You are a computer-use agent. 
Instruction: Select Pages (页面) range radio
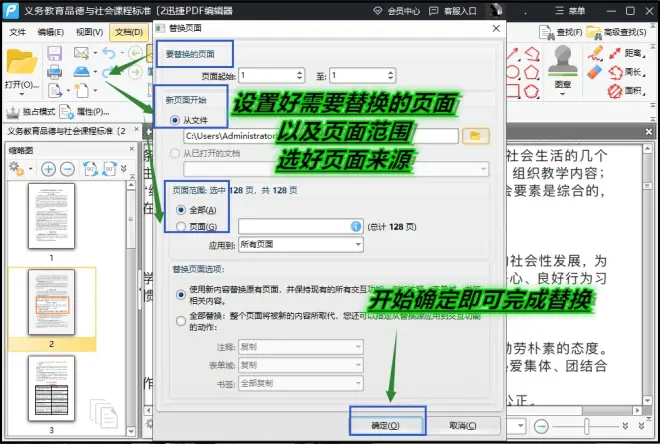(181, 227)
